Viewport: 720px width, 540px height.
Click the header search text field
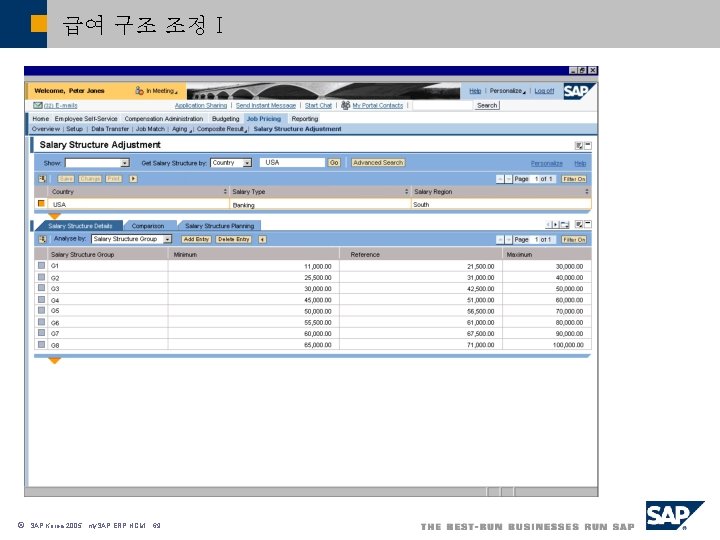(x=443, y=105)
